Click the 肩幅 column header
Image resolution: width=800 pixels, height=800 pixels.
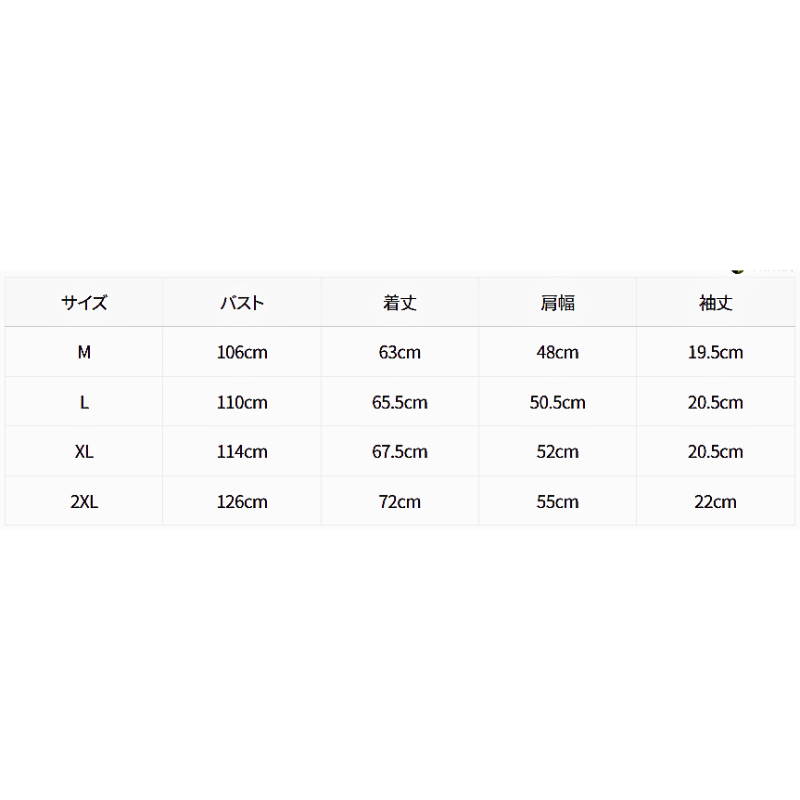click(x=558, y=303)
